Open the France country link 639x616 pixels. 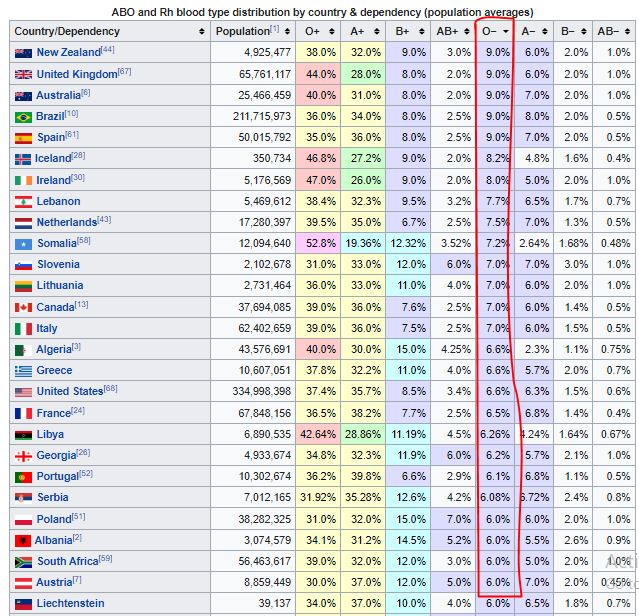54,414
